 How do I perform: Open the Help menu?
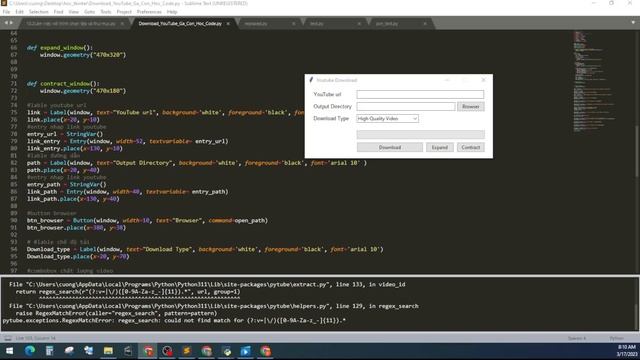click(172, 12)
